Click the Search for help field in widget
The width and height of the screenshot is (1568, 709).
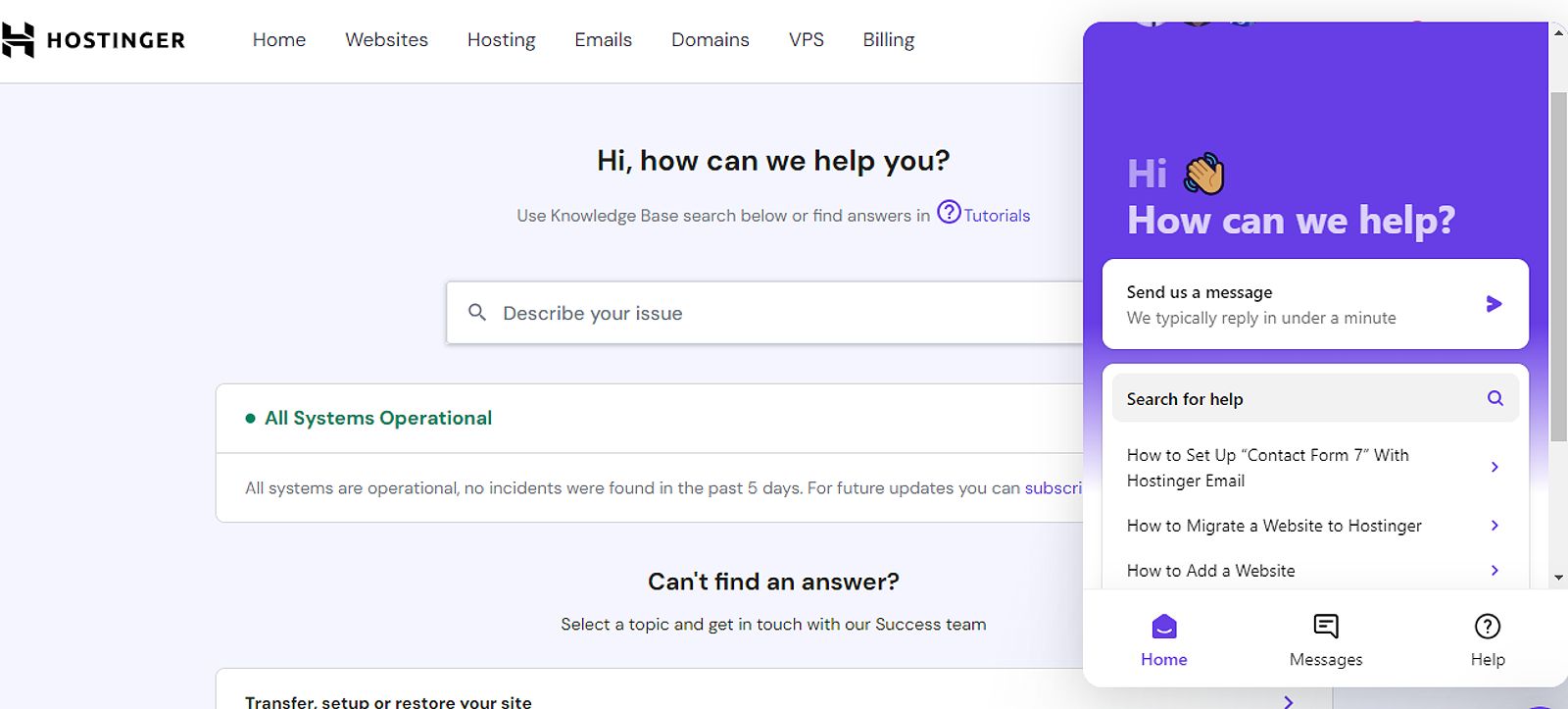coord(1315,399)
